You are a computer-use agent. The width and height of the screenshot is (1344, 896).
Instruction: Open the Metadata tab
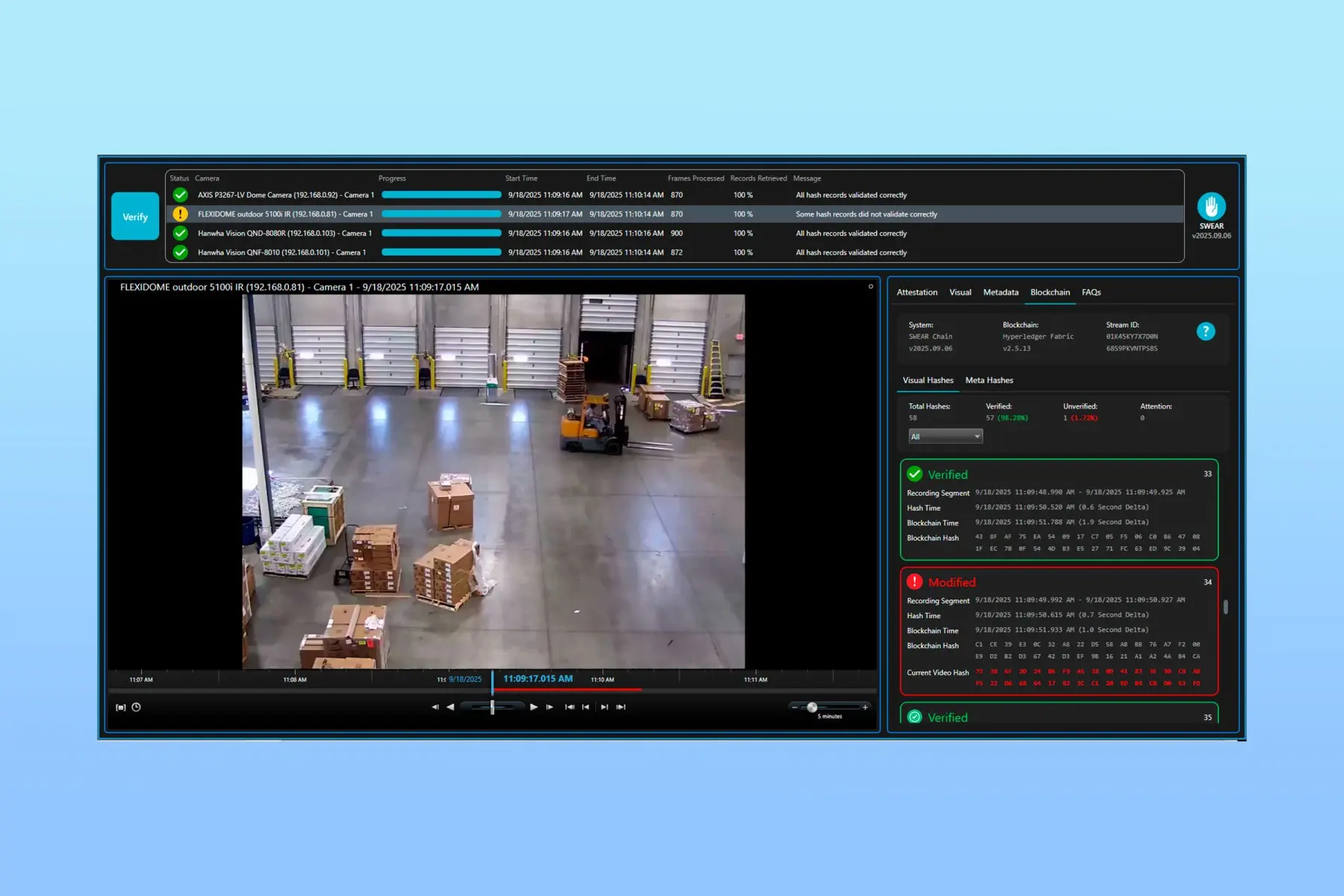[1001, 293]
